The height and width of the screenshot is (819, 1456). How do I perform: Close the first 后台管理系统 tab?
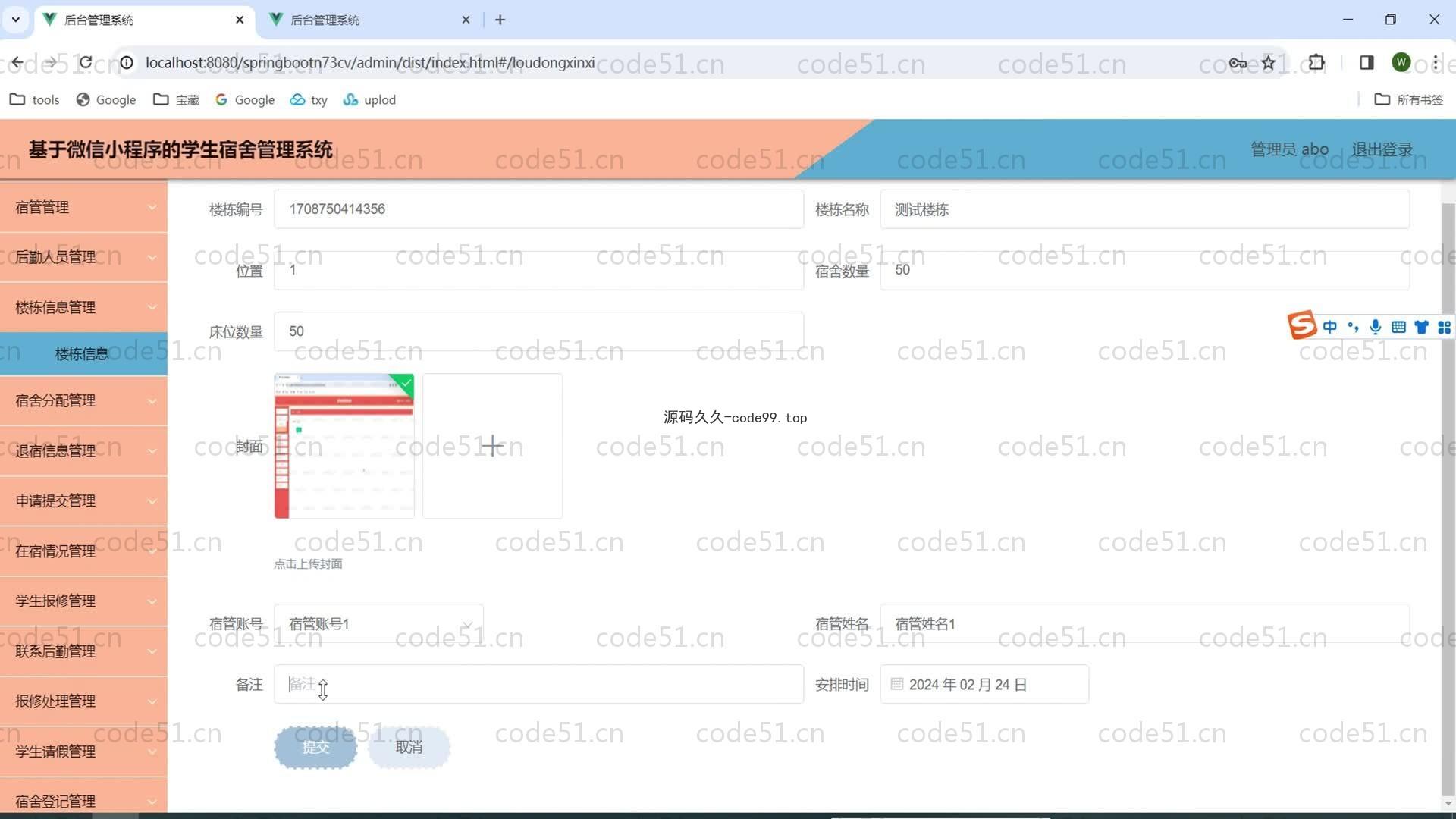pos(240,20)
